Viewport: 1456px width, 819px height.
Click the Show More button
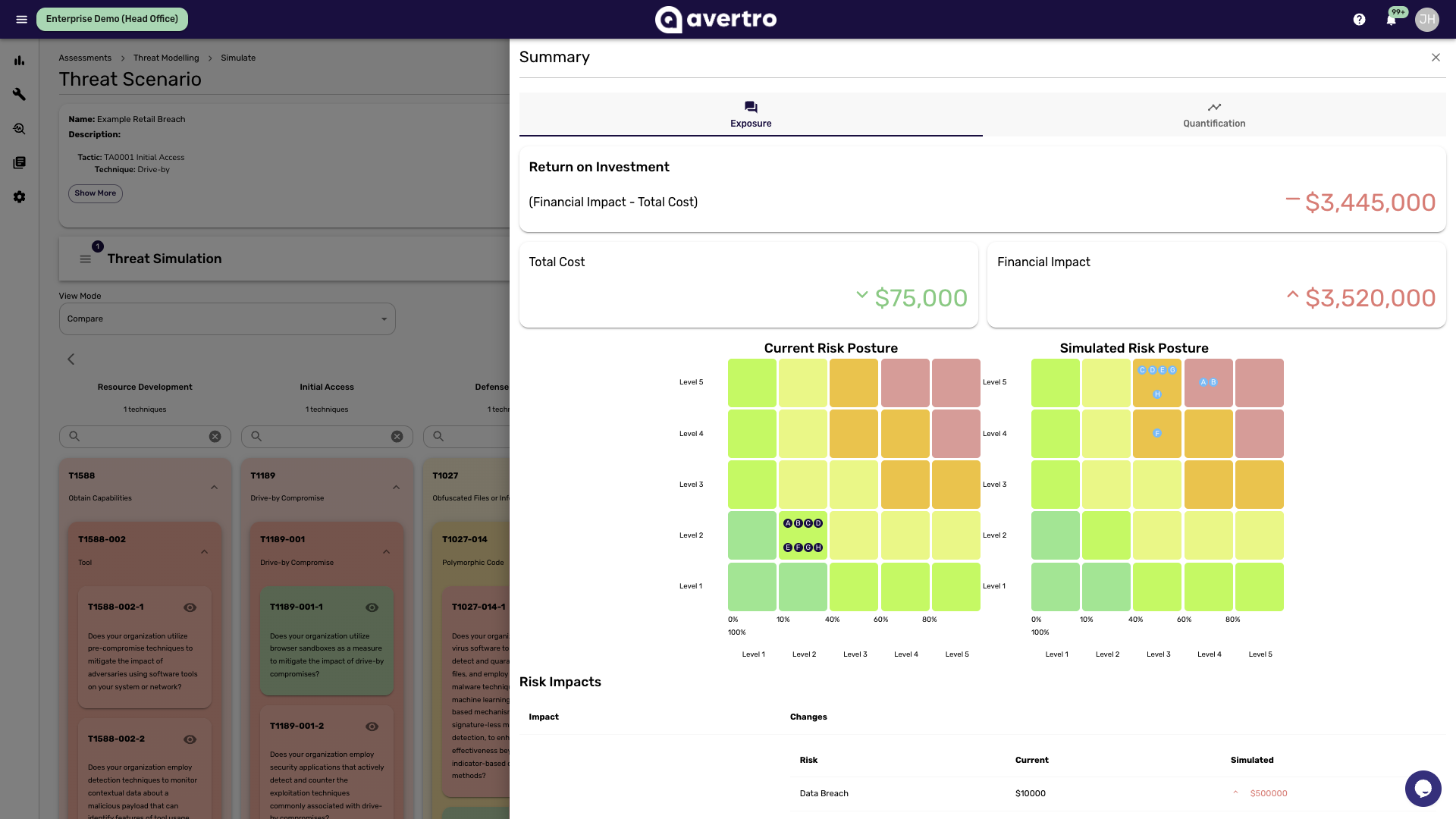click(96, 193)
